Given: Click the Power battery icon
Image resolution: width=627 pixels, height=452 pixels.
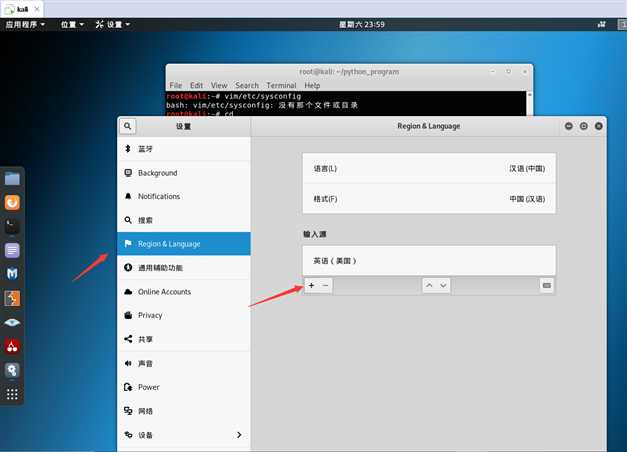Looking at the screenshot, I should 128,387.
